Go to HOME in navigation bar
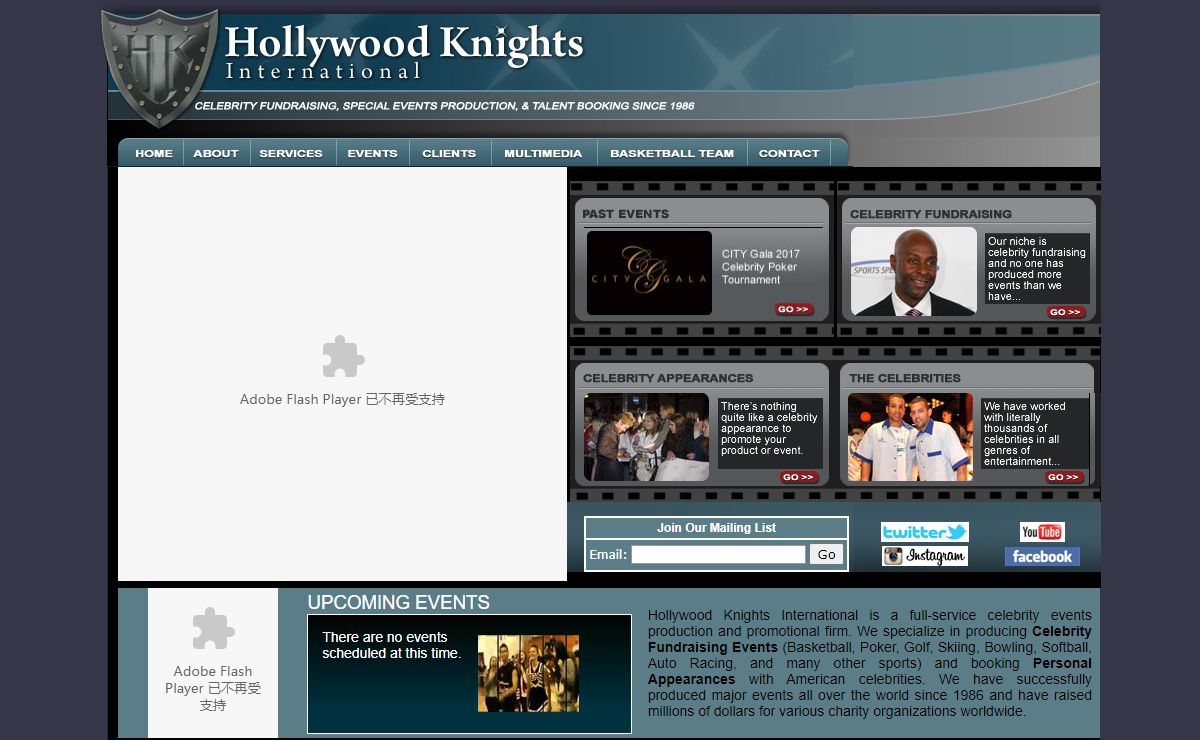 tap(154, 153)
